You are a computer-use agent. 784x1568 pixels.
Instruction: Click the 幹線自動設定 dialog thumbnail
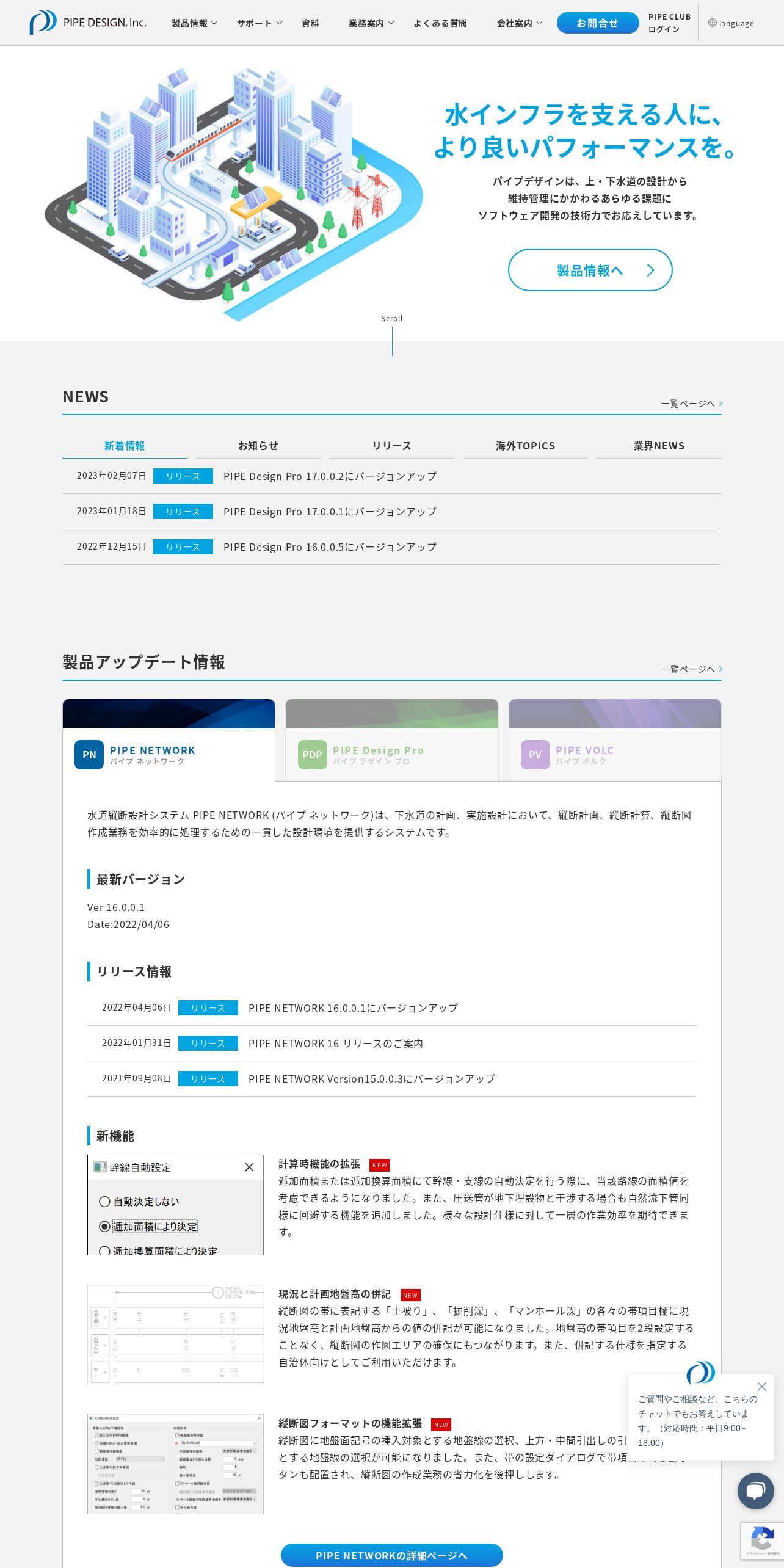click(175, 1205)
